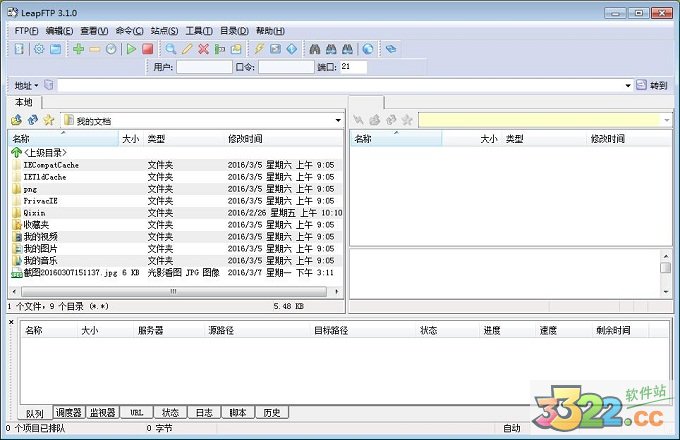Select the 本地 tab
The image size is (680, 440).
[x=24, y=102]
